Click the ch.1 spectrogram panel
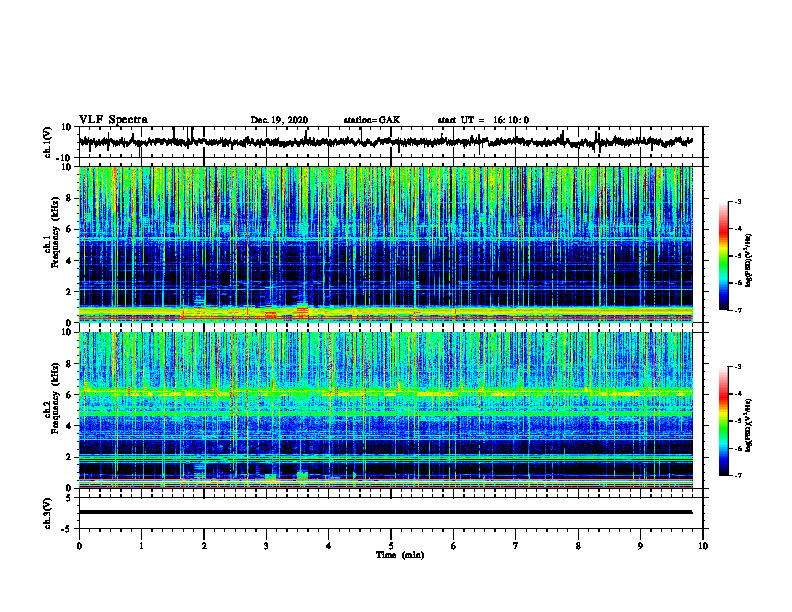This screenshot has height=612, width=792. click(385, 244)
